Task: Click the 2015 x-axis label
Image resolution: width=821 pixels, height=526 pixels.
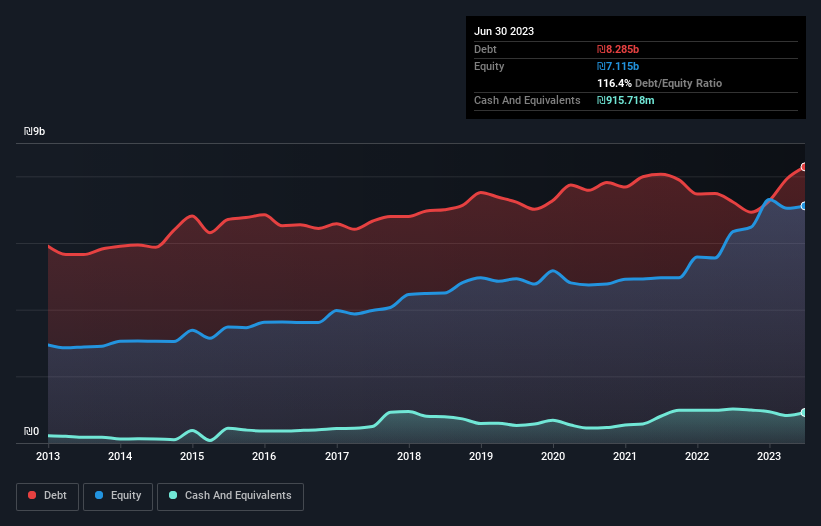Action: (192, 456)
